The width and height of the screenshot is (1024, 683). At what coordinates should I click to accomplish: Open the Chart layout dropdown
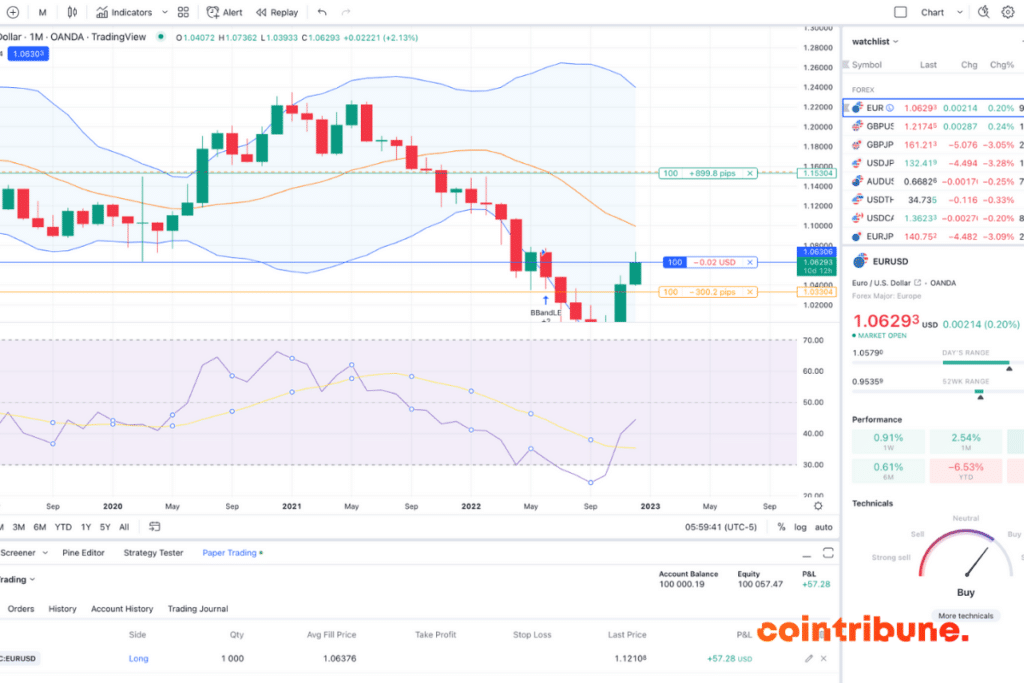coord(938,12)
